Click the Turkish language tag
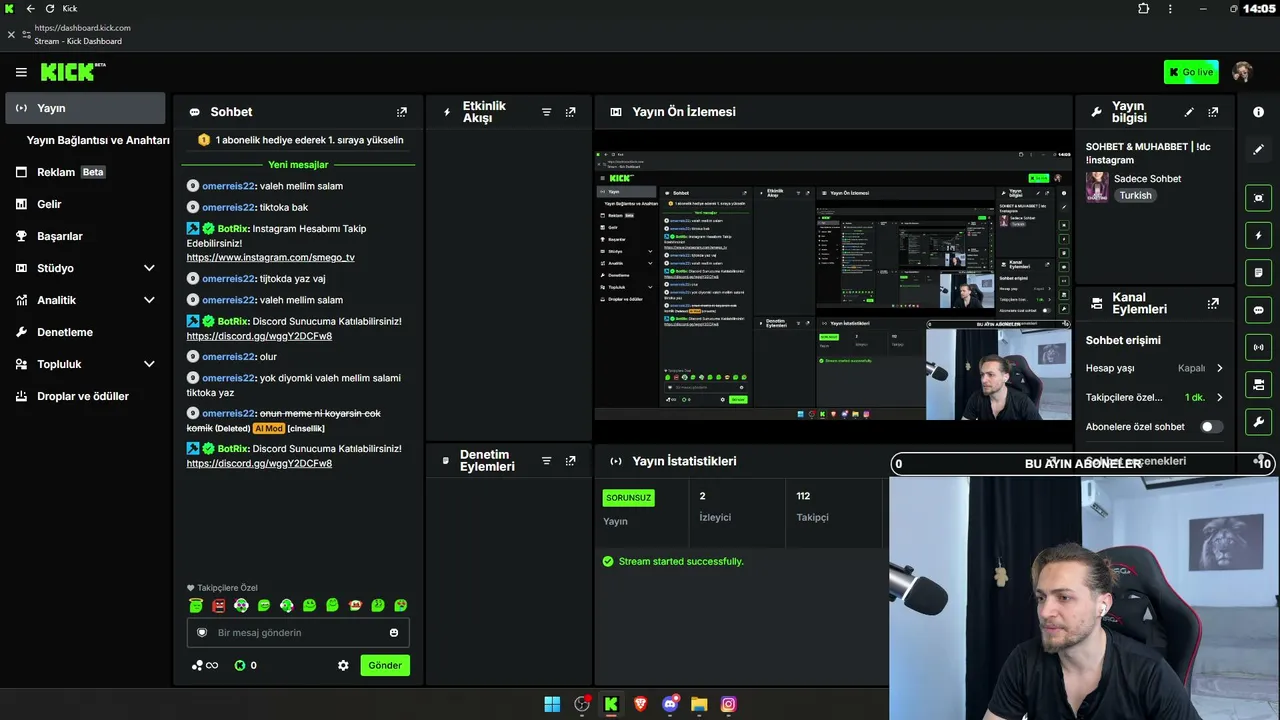Screen dimensions: 1280x720 (x=1135, y=195)
